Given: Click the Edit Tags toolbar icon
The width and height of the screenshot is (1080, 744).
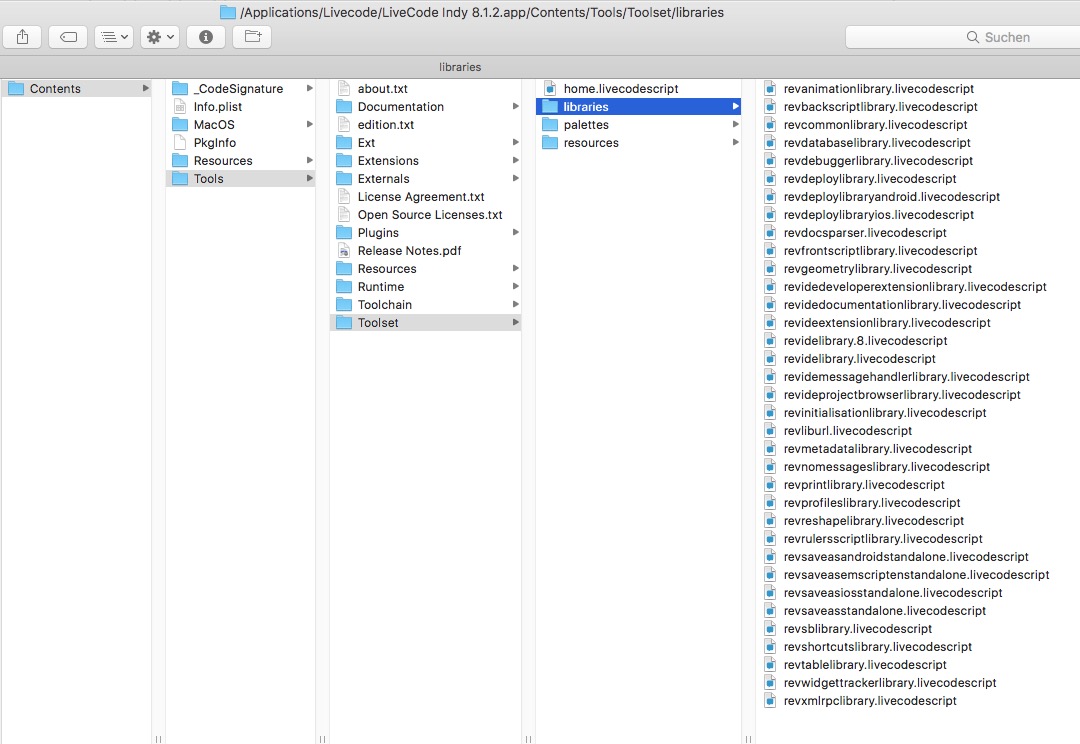Looking at the screenshot, I should [68, 37].
